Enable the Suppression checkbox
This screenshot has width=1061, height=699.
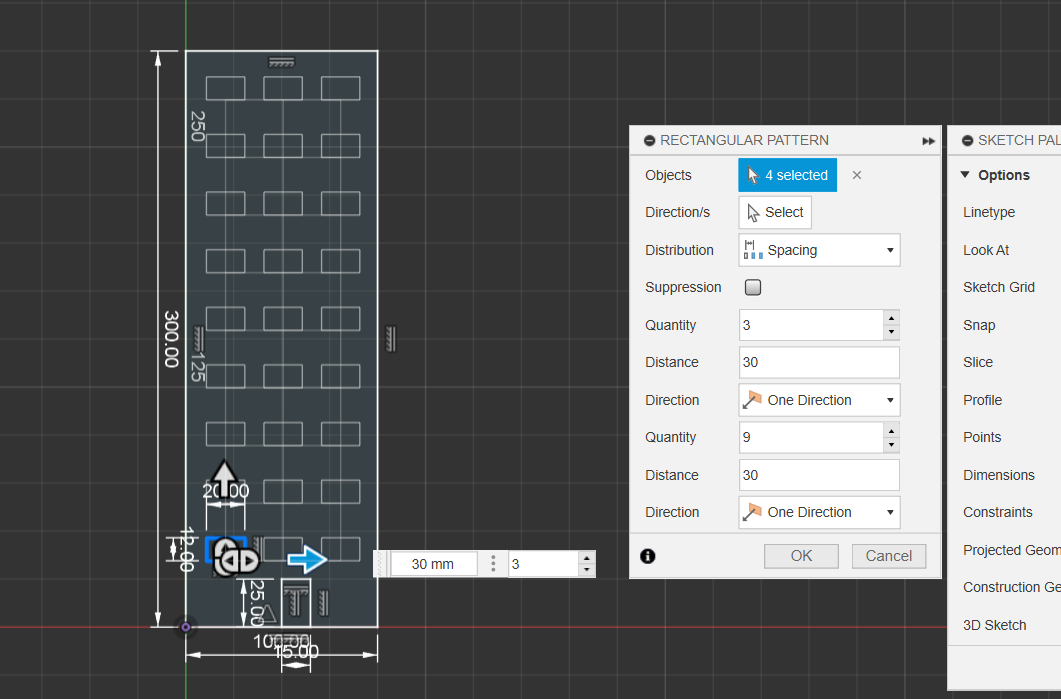[x=754, y=288]
